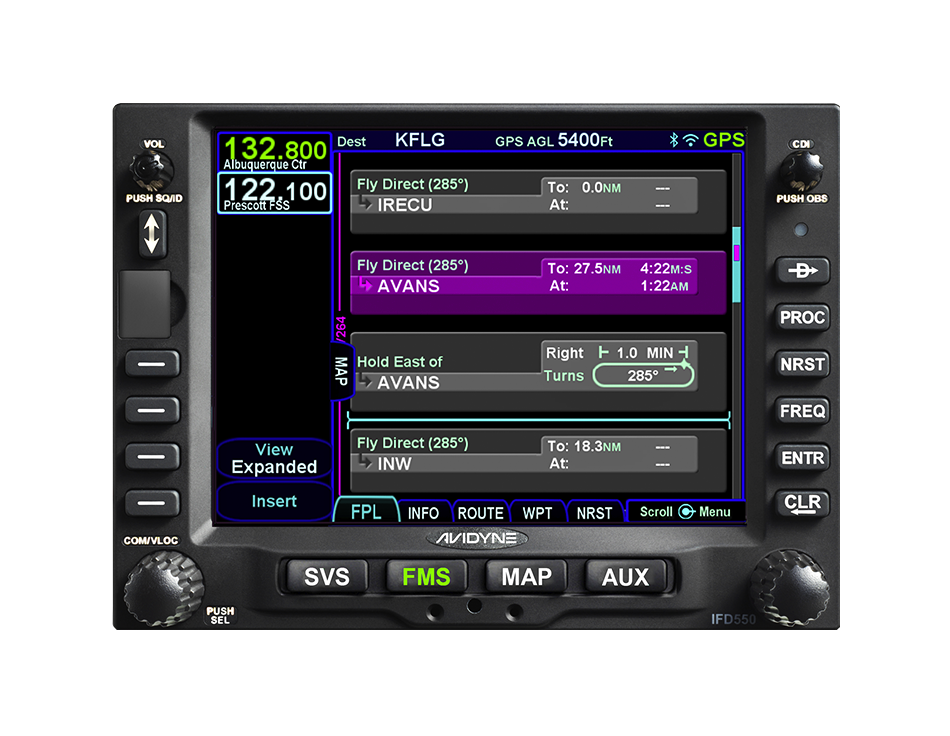Screen dimensions: 950x736
Task: Click the green GPS nav source label
Action: click(723, 140)
